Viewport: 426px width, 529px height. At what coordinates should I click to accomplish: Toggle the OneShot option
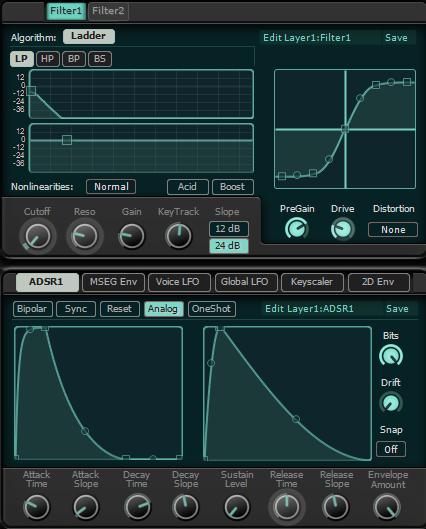(211, 309)
